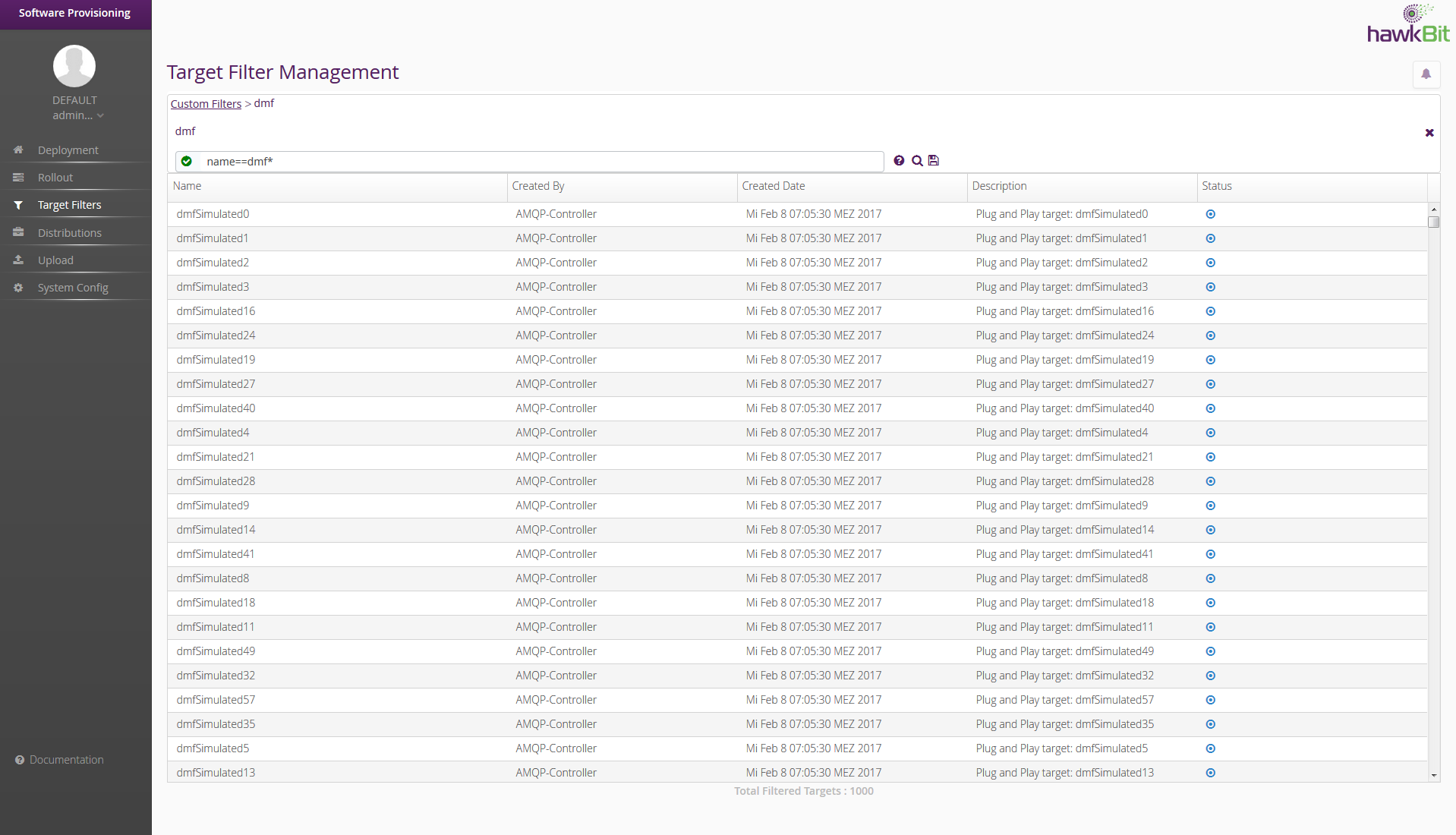Open the notifications bell
This screenshot has height=835, width=1456.
click(x=1426, y=74)
